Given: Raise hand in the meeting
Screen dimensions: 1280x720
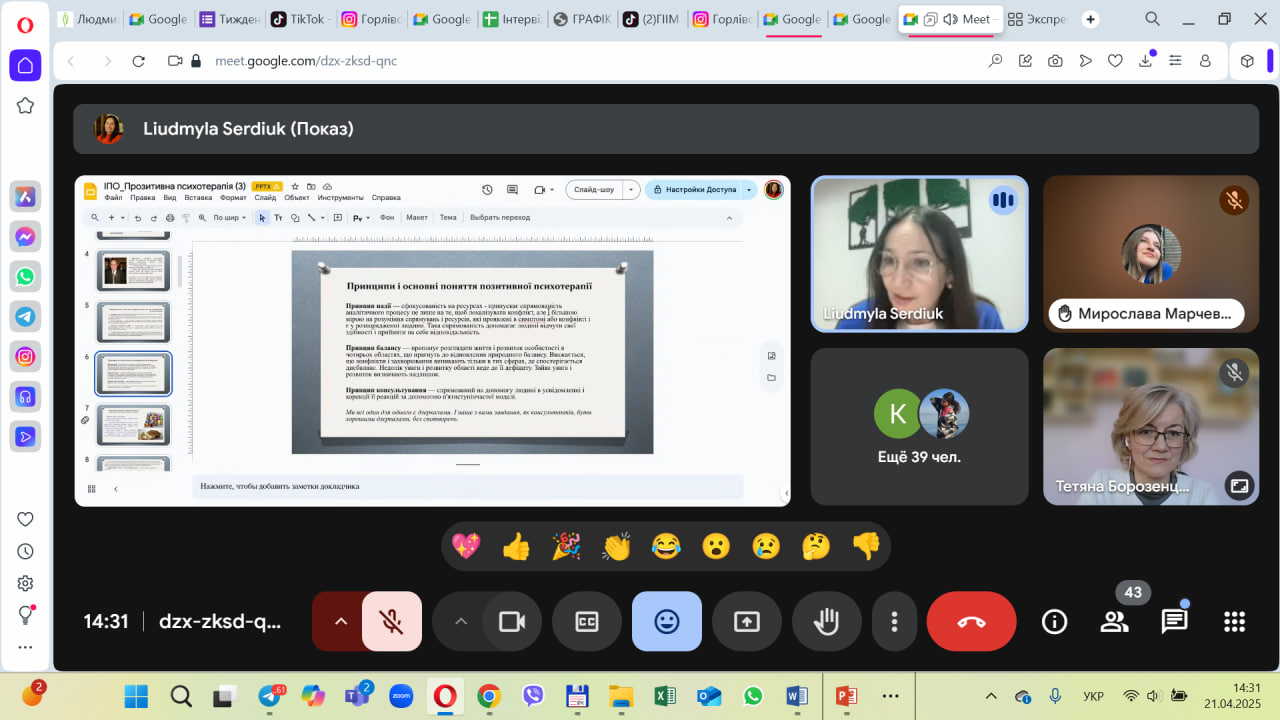Looking at the screenshot, I should [x=826, y=622].
